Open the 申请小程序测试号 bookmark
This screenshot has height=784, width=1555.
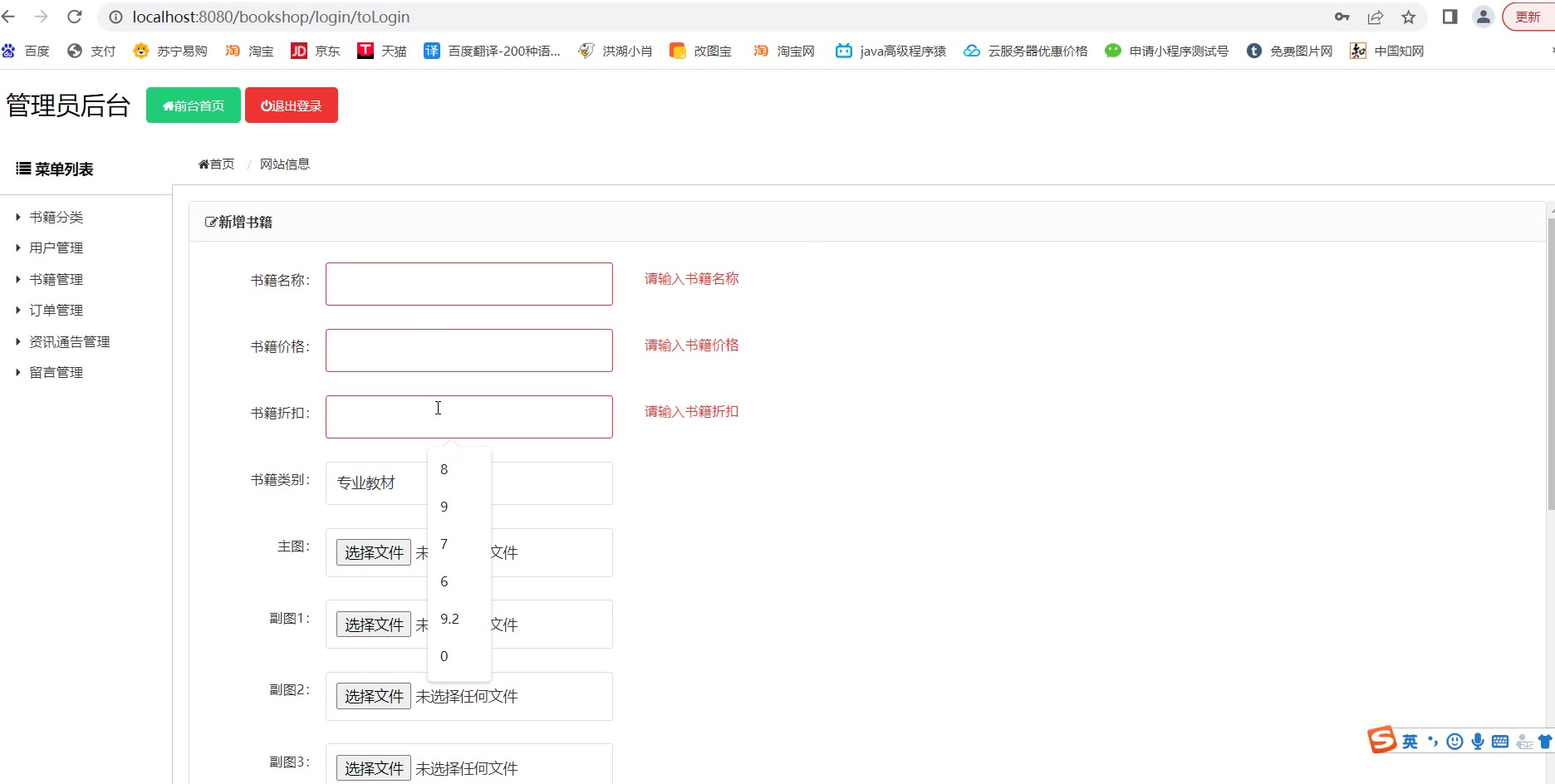tap(1166, 51)
